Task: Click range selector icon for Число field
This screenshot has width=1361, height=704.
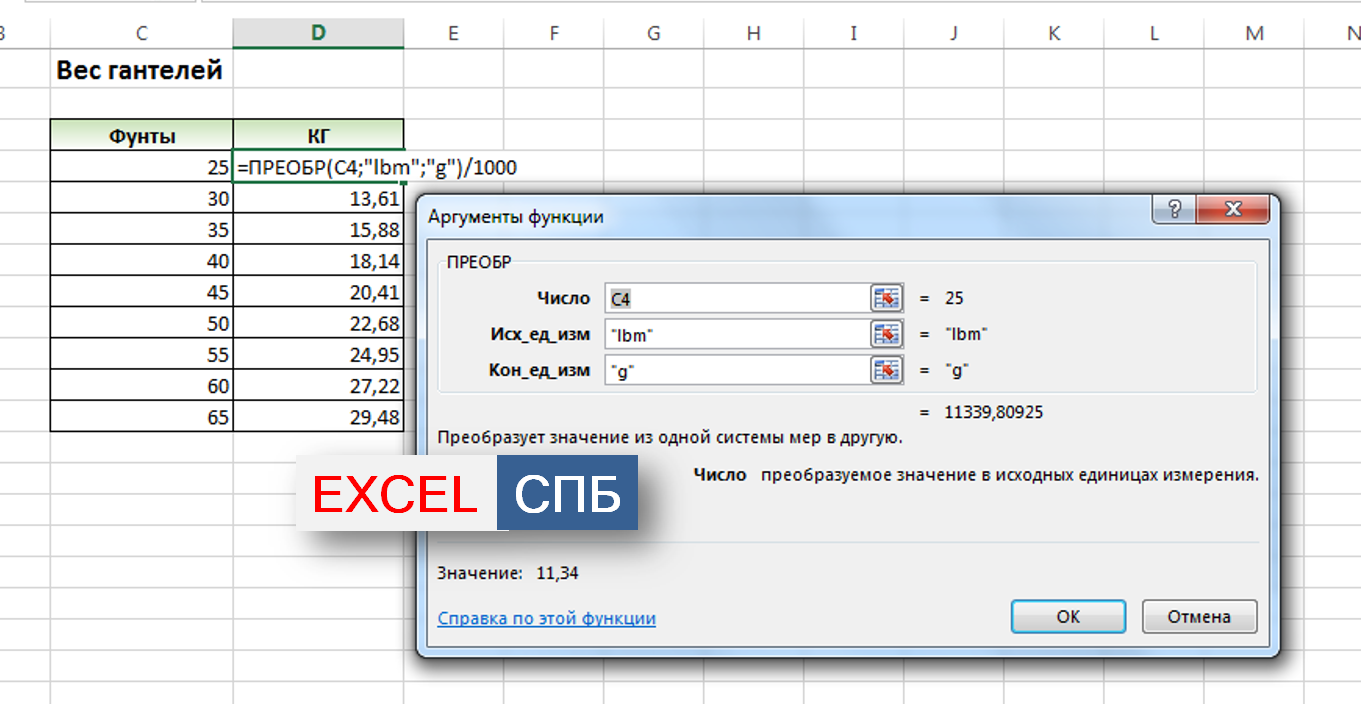Action: (886, 298)
